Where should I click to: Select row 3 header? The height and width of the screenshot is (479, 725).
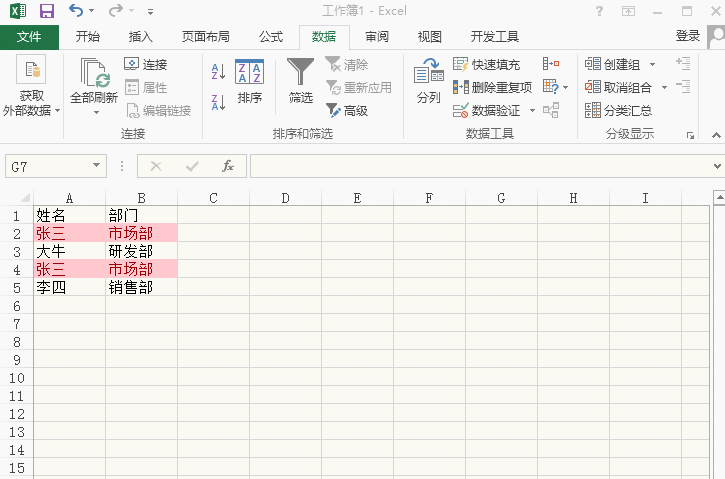pos(17,252)
